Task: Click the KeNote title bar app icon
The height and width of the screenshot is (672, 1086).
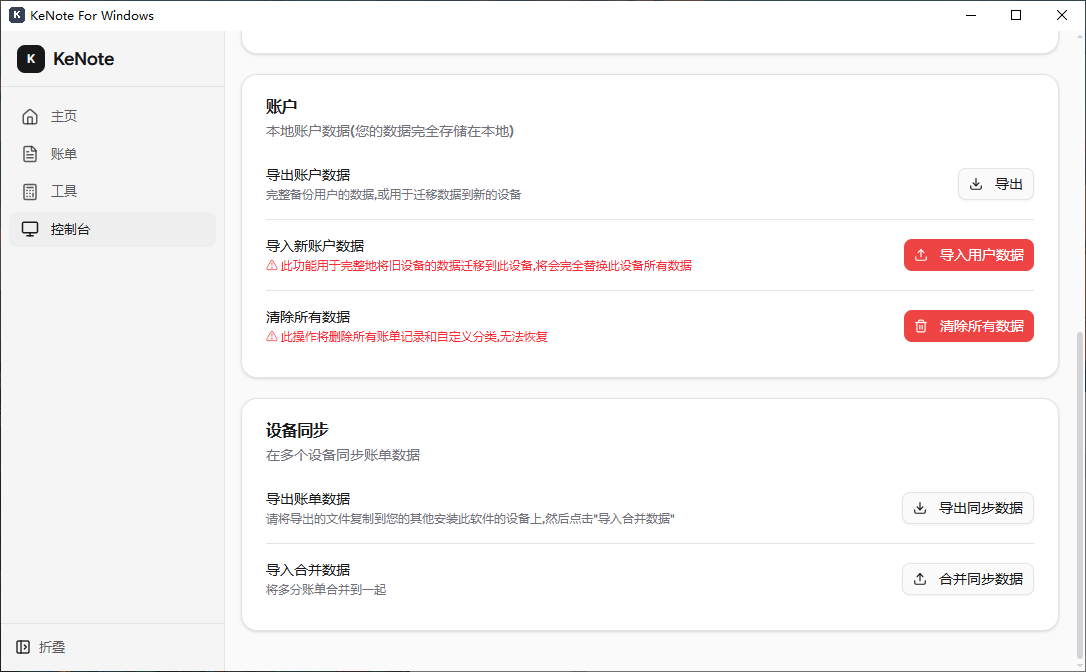Action: coord(17,15)
